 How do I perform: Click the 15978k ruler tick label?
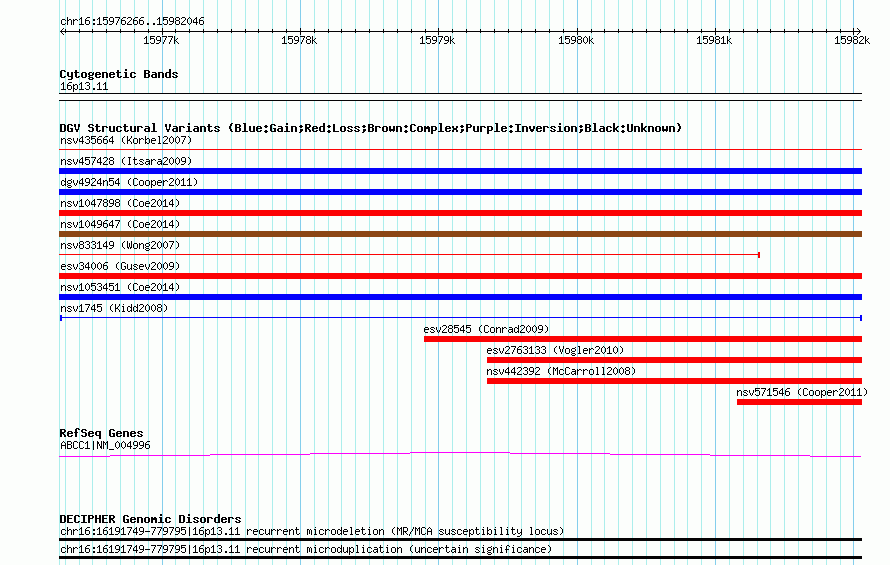(299, 40)
